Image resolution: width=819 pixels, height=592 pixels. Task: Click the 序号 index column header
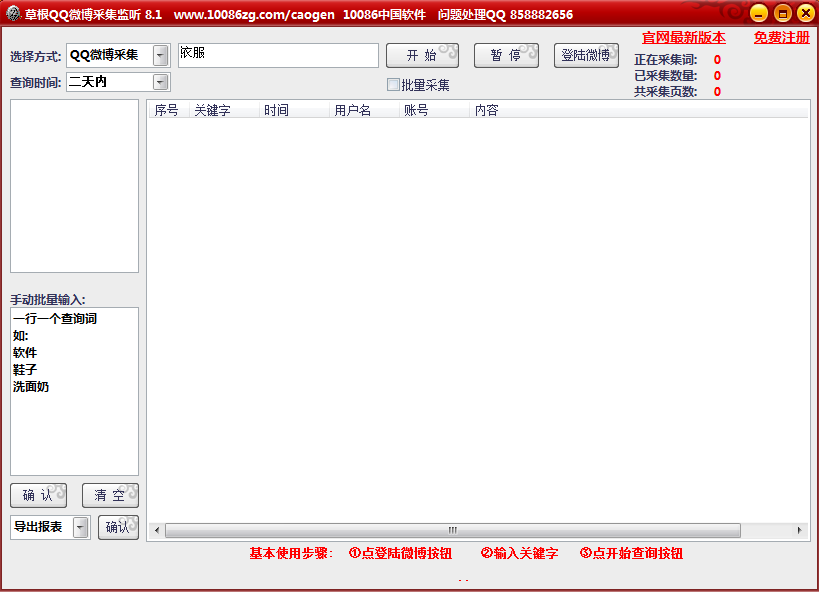pos(164,110)
